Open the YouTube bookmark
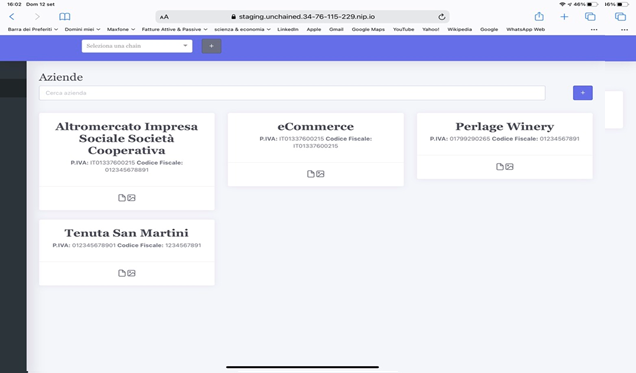The width and height of the screenshot is (636, 373). 403,29
